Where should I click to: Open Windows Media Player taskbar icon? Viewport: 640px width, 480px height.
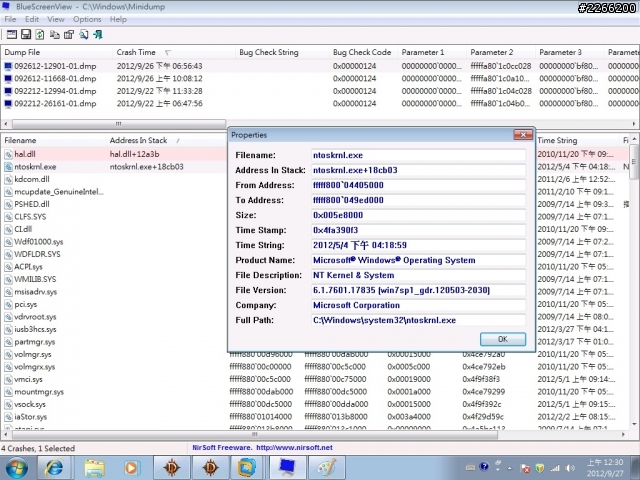pyautogui.click(x=132, y=468)
